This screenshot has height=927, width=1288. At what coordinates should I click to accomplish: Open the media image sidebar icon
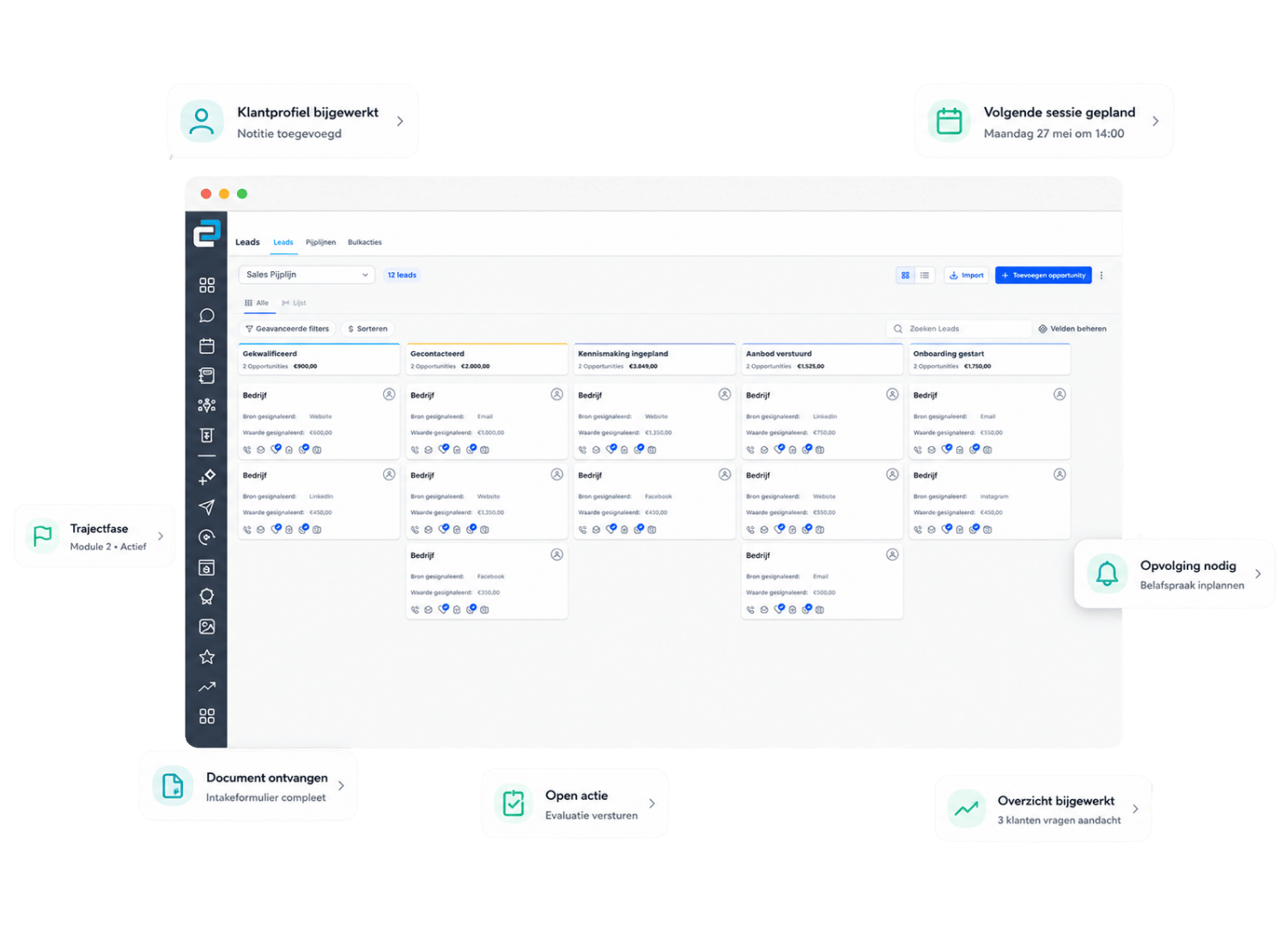[x=207, y=627]
